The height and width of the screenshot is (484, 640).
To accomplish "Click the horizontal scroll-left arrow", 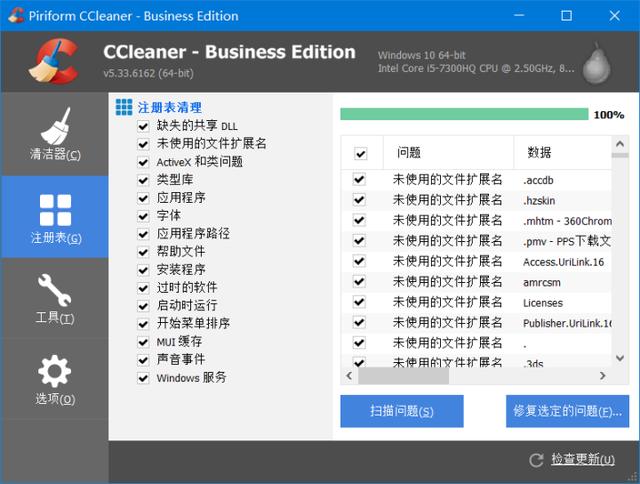I will coord(349,376).
